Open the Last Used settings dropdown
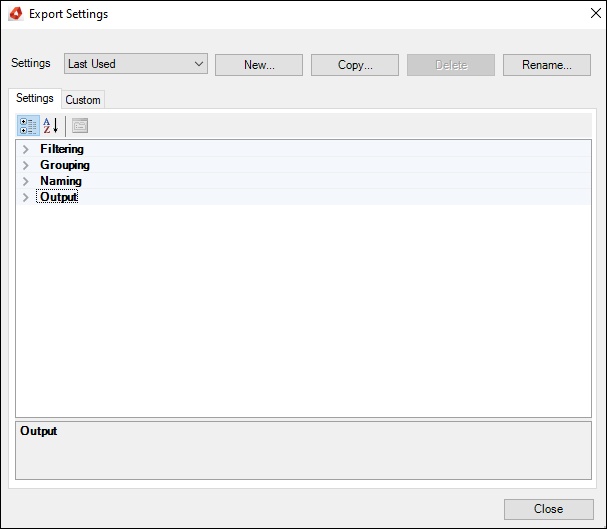Screen dimensions: 607x529 [x=136, y=64]
